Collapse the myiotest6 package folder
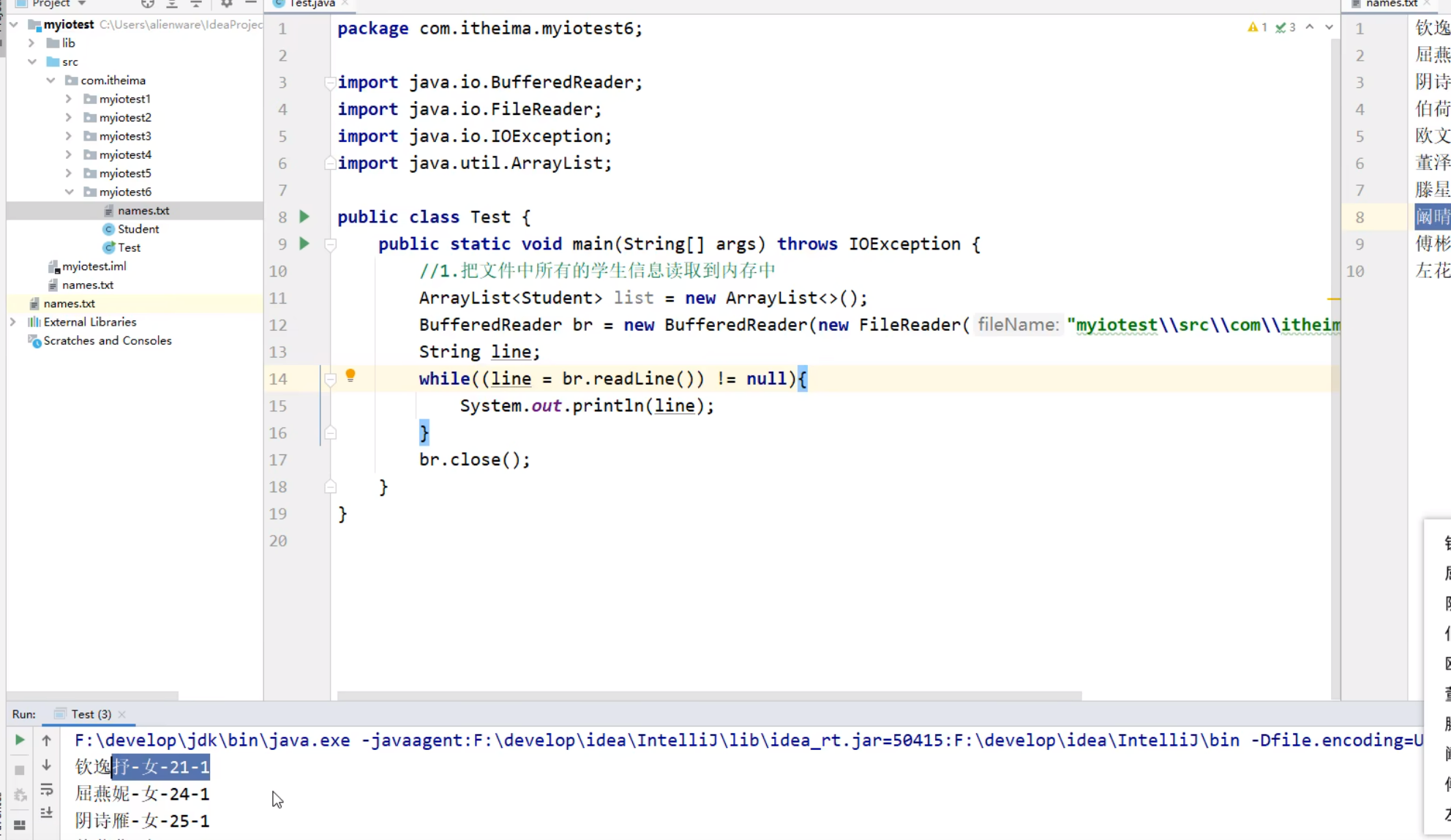 pyautogui.click(x=69, y=192)
